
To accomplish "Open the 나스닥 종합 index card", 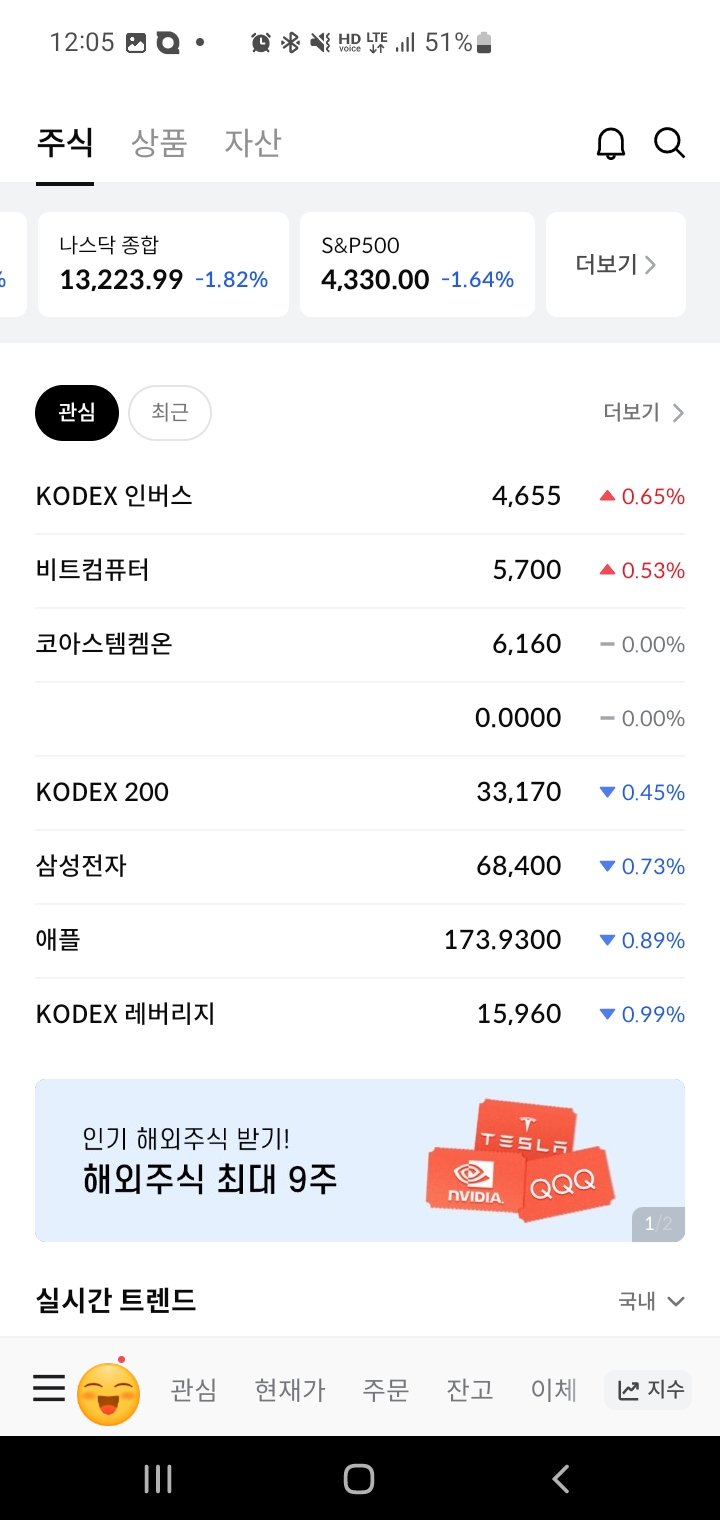I will (163, 265).
